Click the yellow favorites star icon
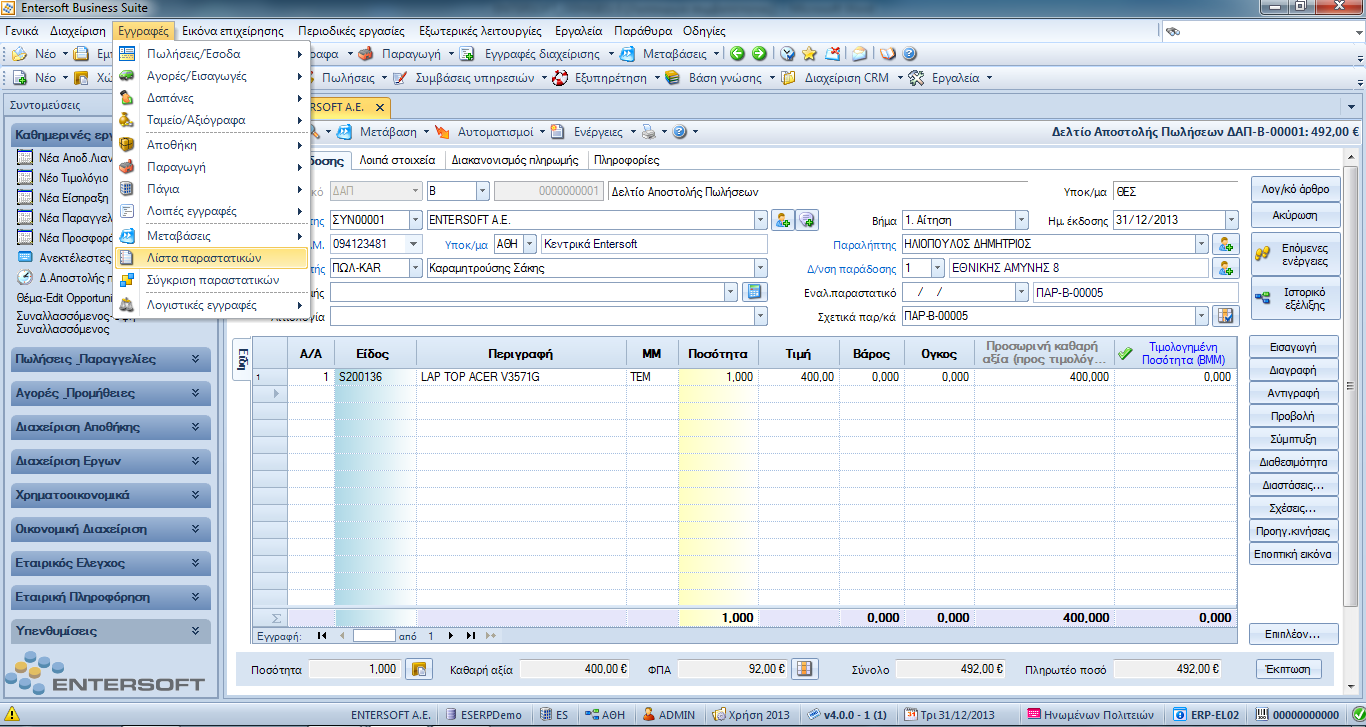This screenshot has width=1366, height=727. tap(809, 54)
